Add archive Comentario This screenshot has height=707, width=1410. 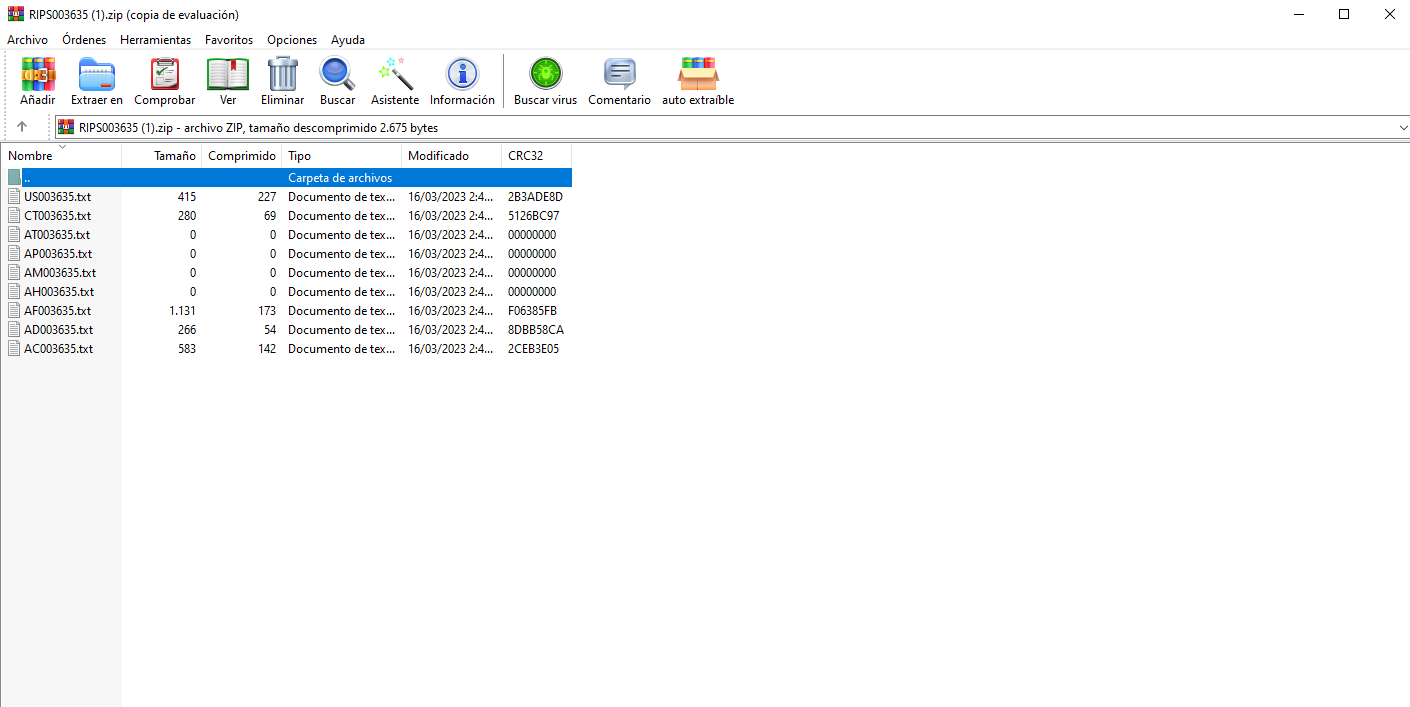coord(619,81)
